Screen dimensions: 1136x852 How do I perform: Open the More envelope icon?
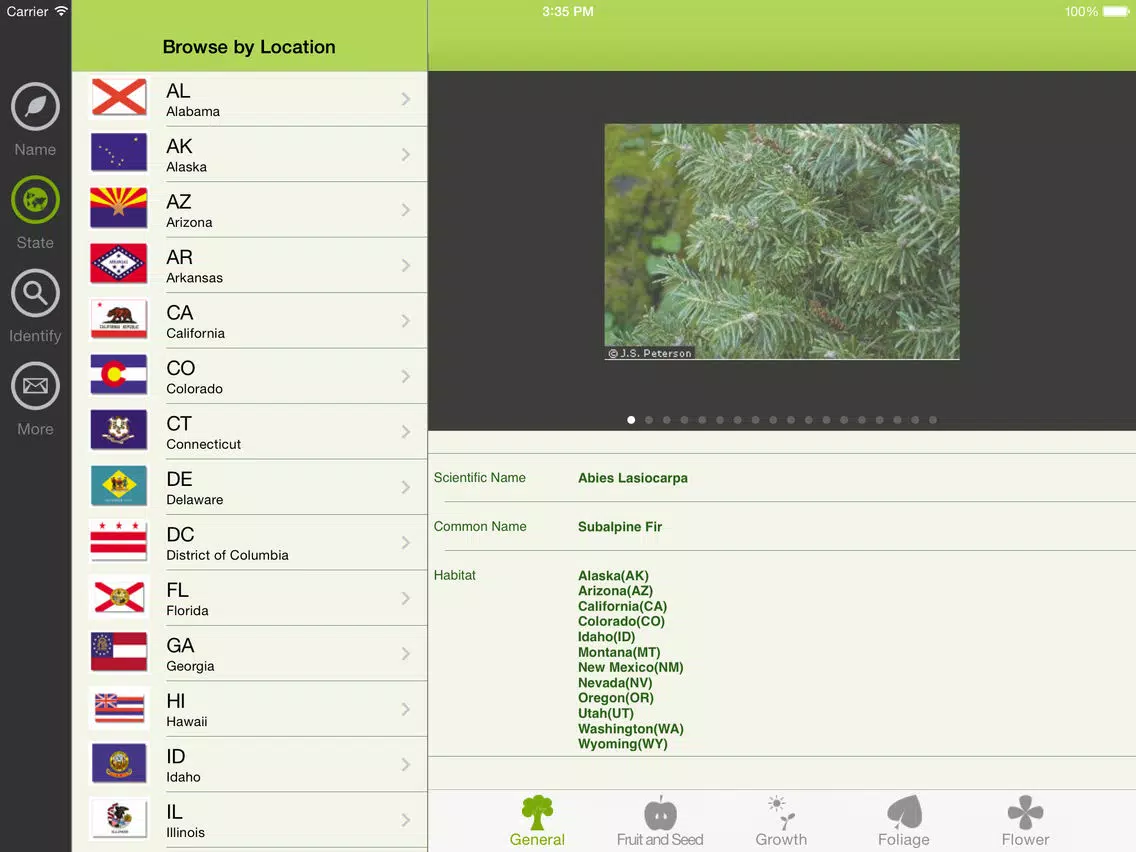click(x=35, y=386)
